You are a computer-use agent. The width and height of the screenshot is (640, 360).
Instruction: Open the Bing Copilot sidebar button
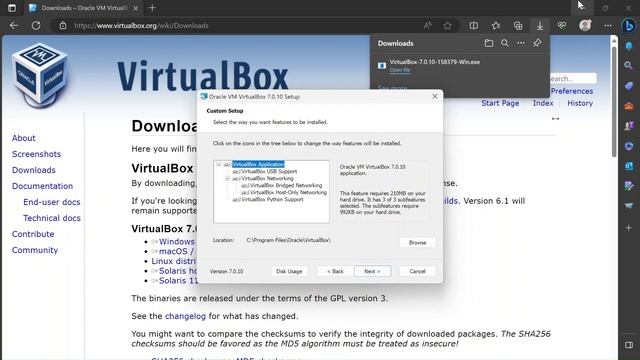coord(629,25)
